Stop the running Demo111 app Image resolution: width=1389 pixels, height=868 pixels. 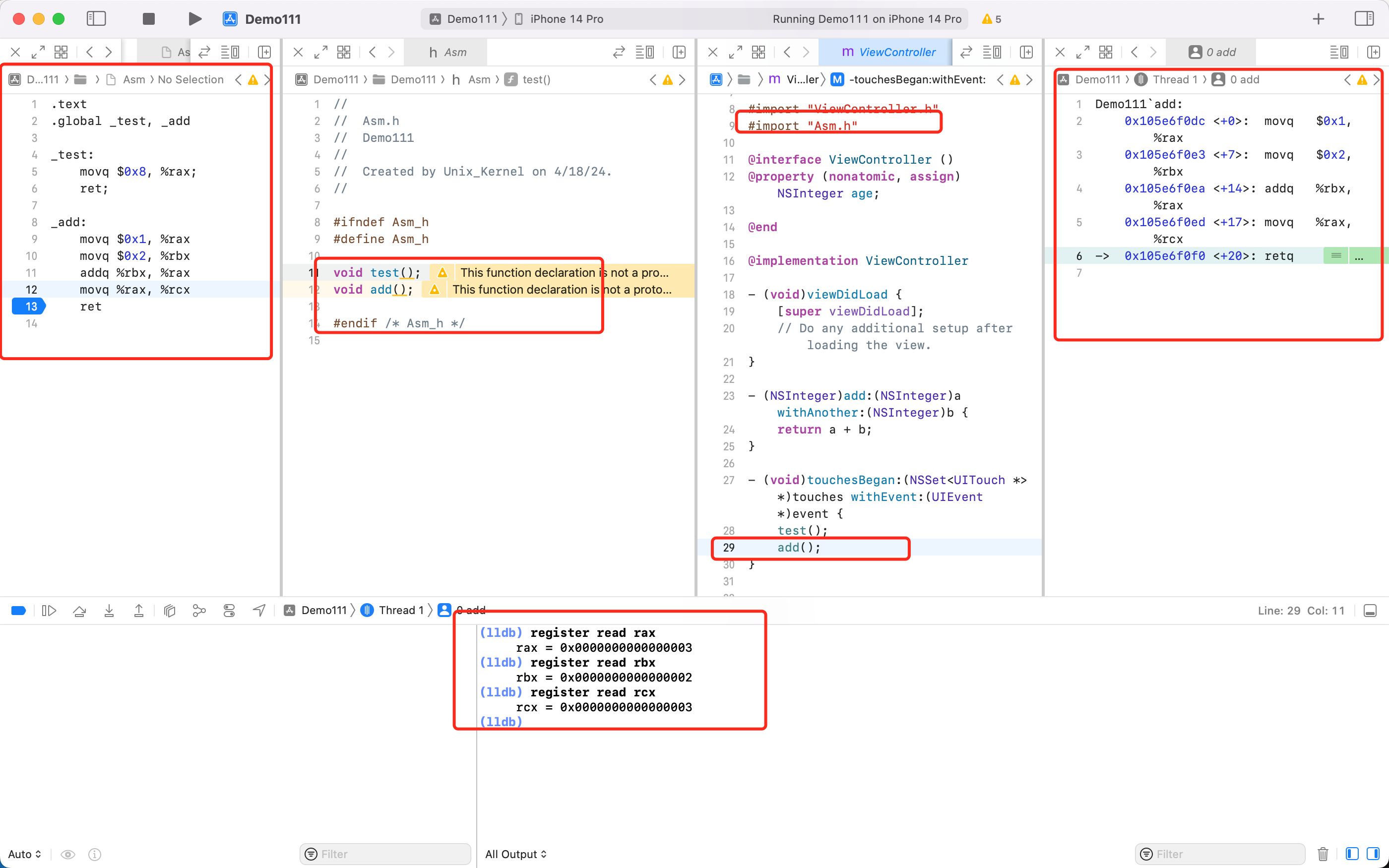(149, 19)
